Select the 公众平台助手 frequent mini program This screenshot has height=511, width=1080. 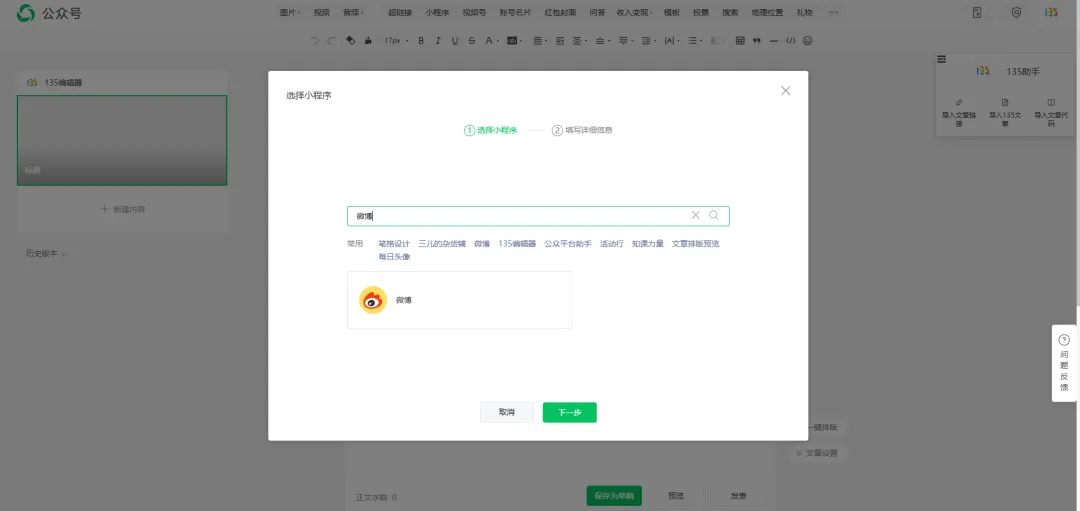tap(568, 244)
